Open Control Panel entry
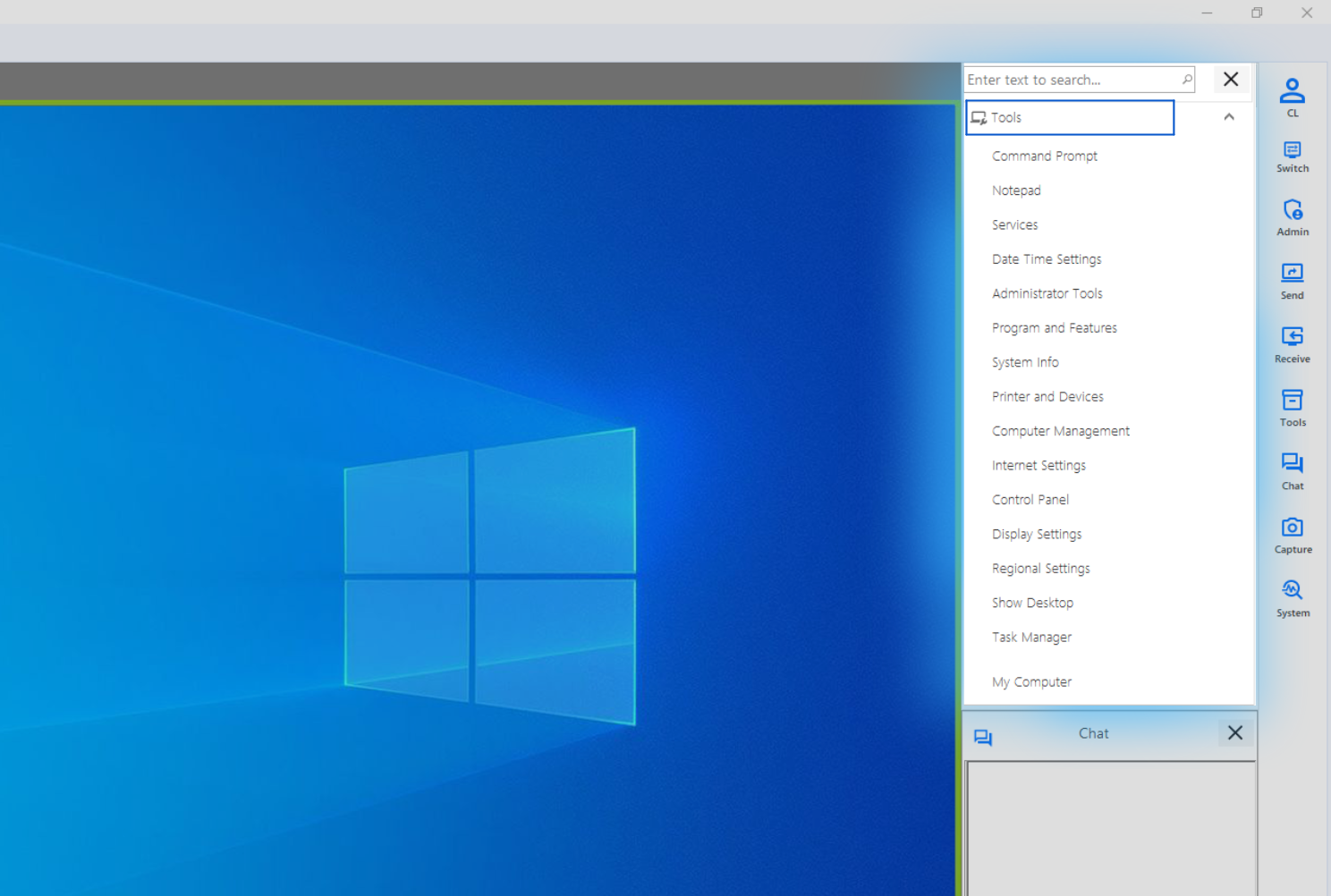The width and height of the screenshot is (1331, 896). point(1030,500)
